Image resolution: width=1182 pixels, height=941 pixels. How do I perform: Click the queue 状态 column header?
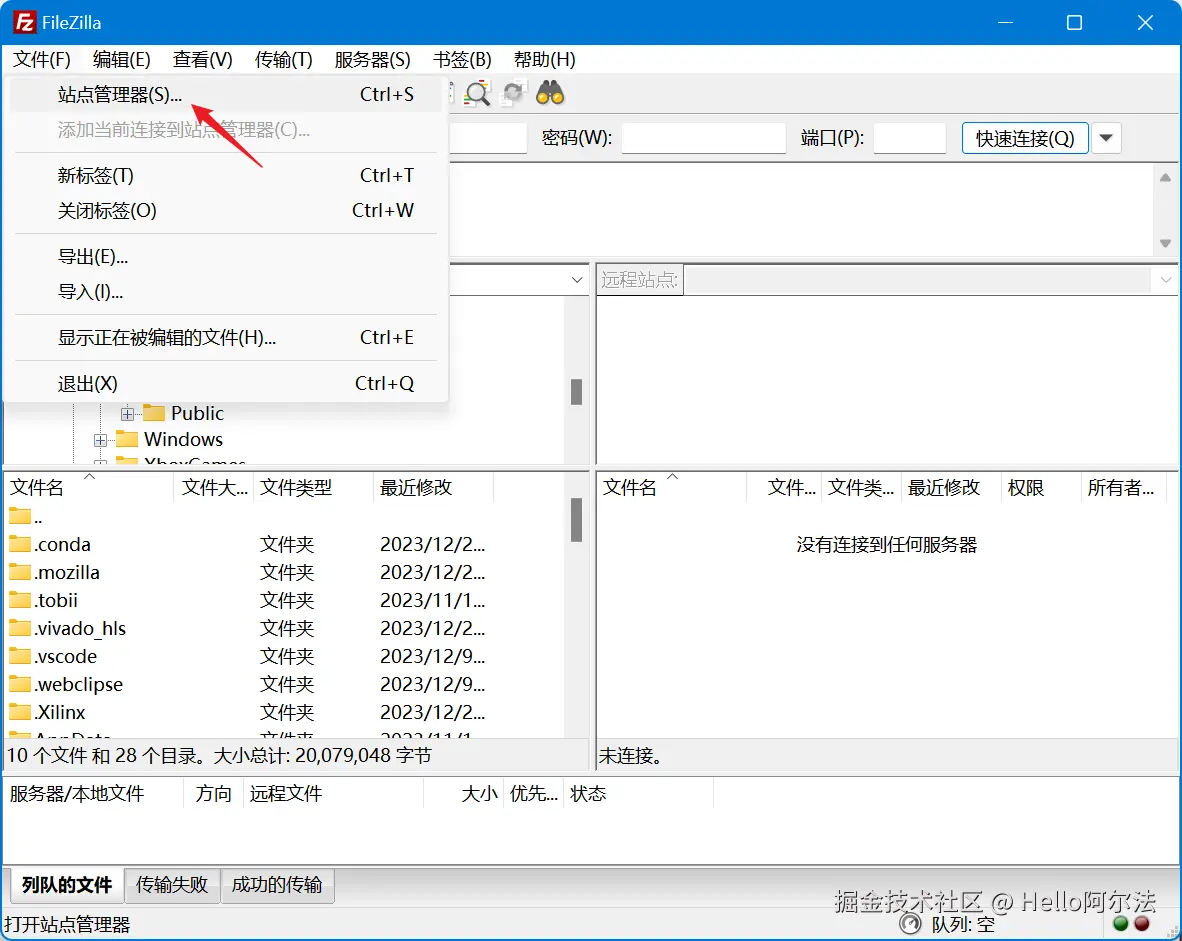tap(638, 793)
